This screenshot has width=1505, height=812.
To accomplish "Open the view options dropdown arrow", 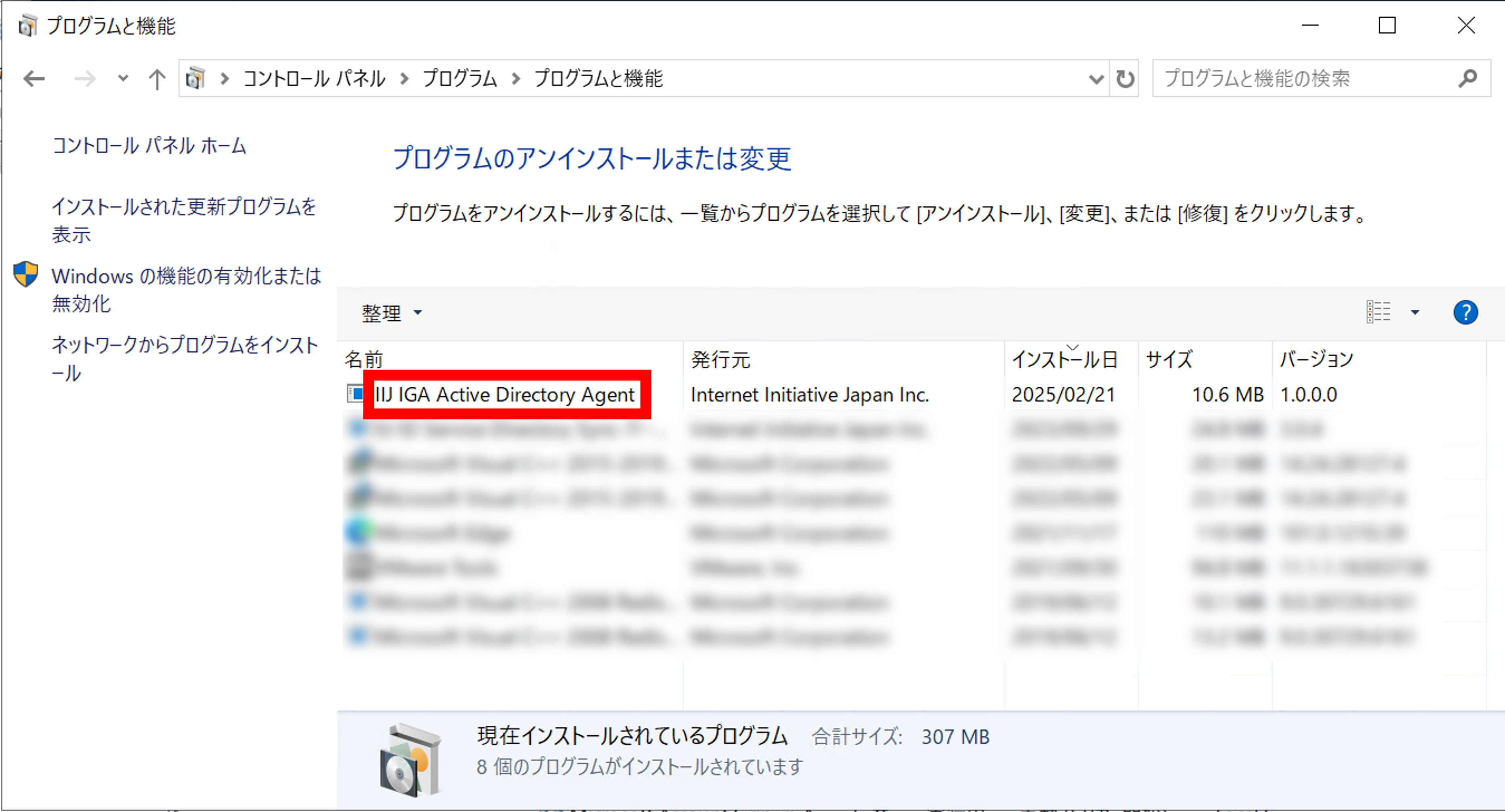I will [1415, 313].
